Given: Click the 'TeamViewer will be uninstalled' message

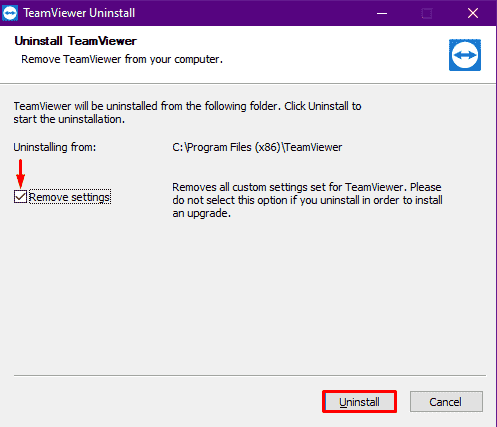Looking at the screenshot, I should (187, 113).
